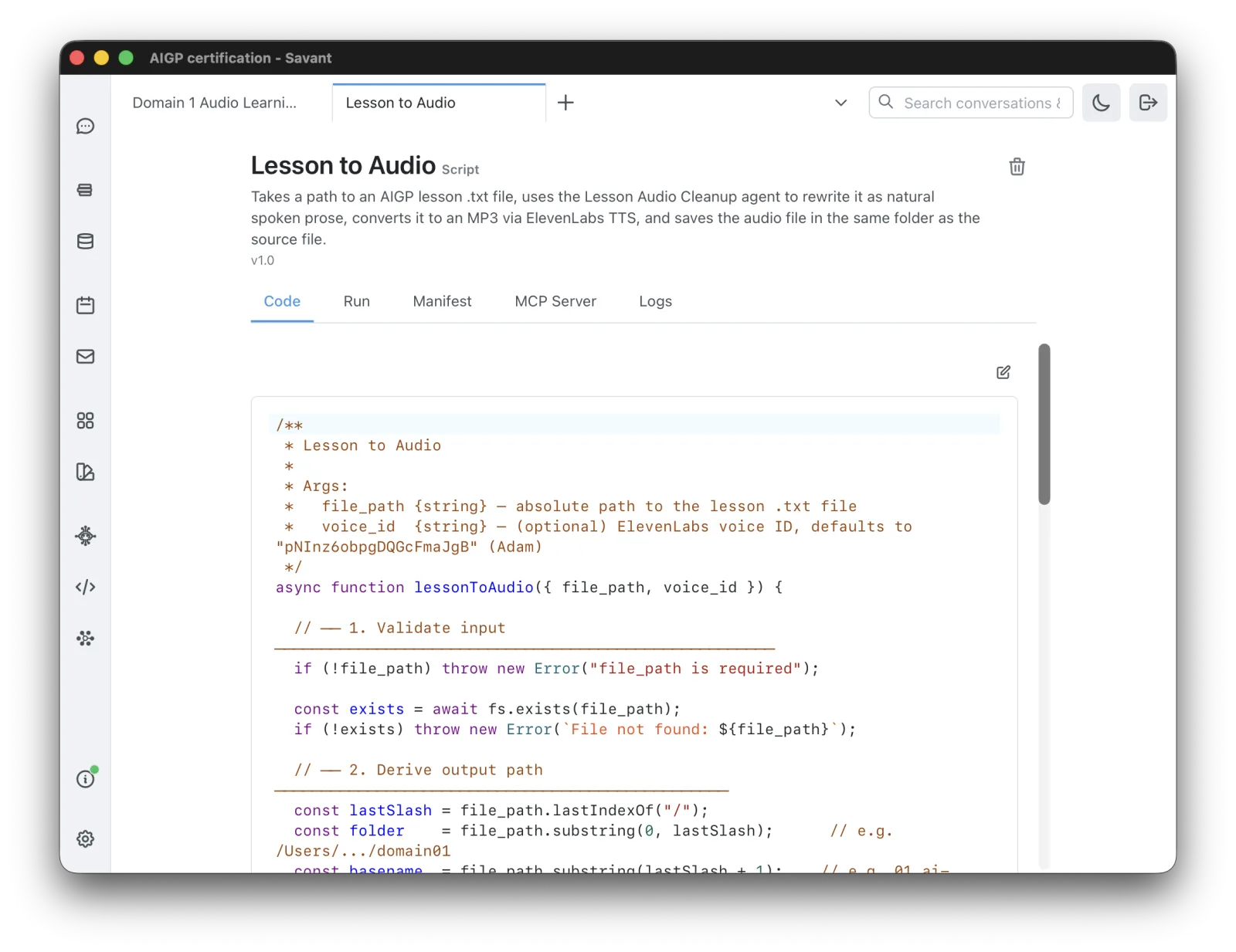Click the window title 'AIGP certification - Savant'
Viewport: 1236px width, 952px height.
coord(240,58)
